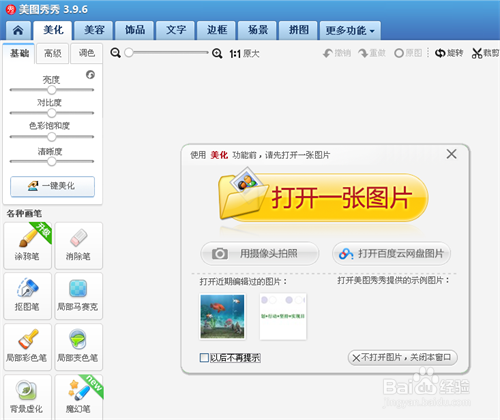
Task: Click 用摄像头拍照 camera button
Action: [260, 254]
